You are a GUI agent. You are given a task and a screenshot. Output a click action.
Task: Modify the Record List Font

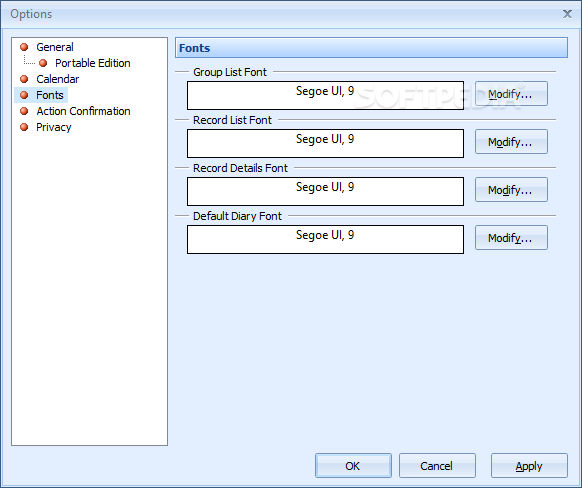[x=511, y=142]
